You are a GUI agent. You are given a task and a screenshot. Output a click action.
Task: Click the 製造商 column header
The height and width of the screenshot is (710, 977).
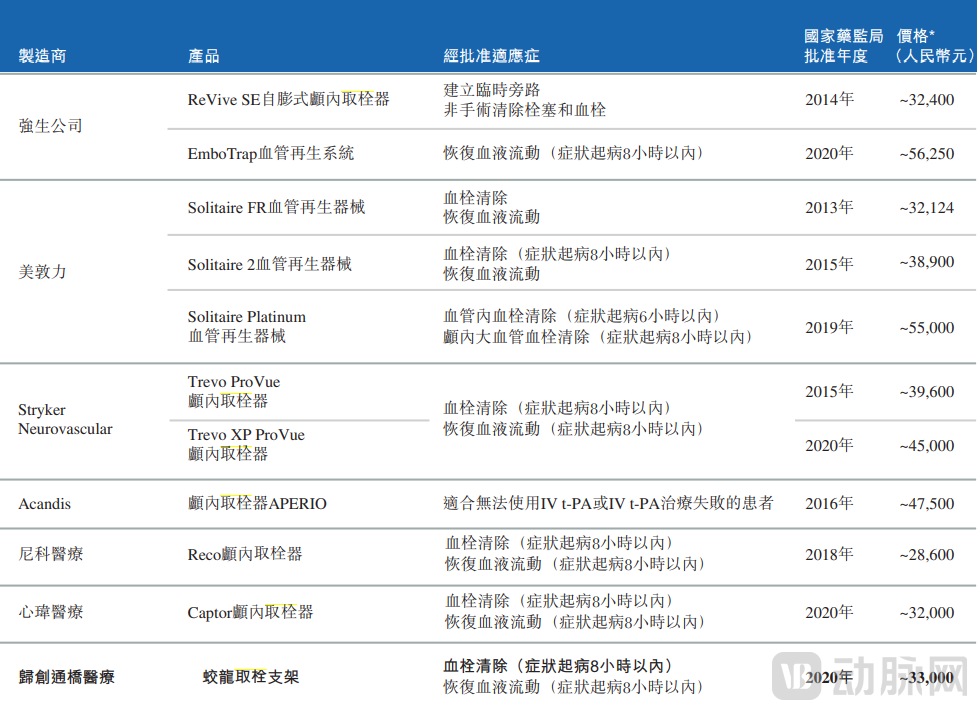[x=42, y=56]
